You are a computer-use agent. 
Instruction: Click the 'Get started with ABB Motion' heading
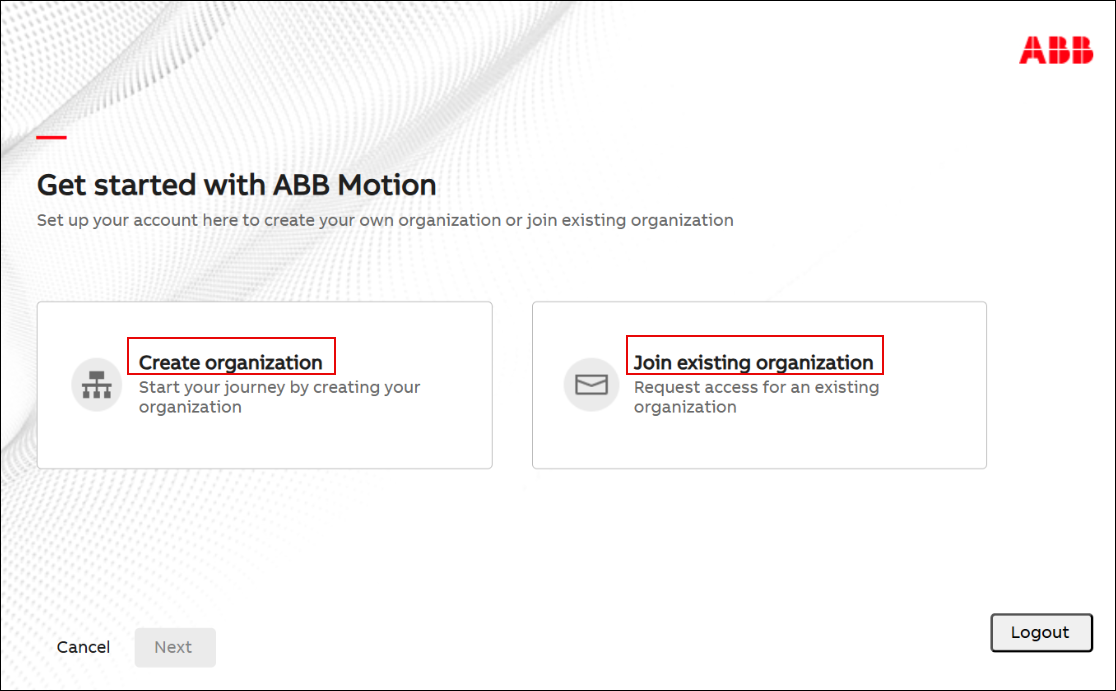(x=236, y=185)
